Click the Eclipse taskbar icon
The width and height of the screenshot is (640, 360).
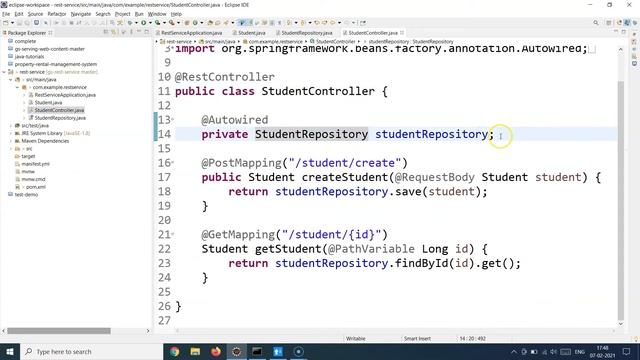pyautogui.click(x=236, y=351)
